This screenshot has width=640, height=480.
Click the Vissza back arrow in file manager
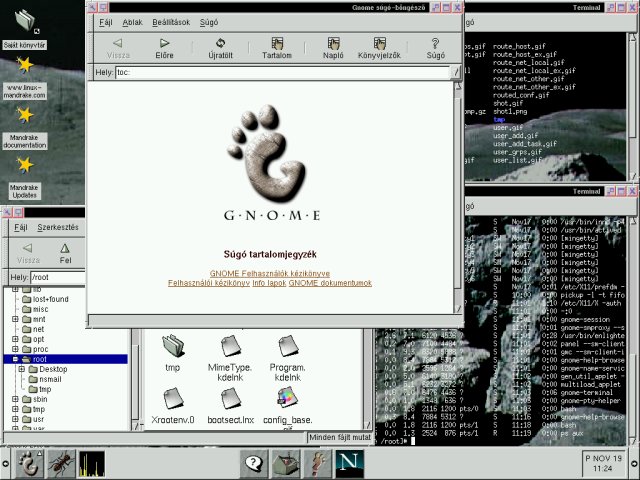(x=28, y=253)
